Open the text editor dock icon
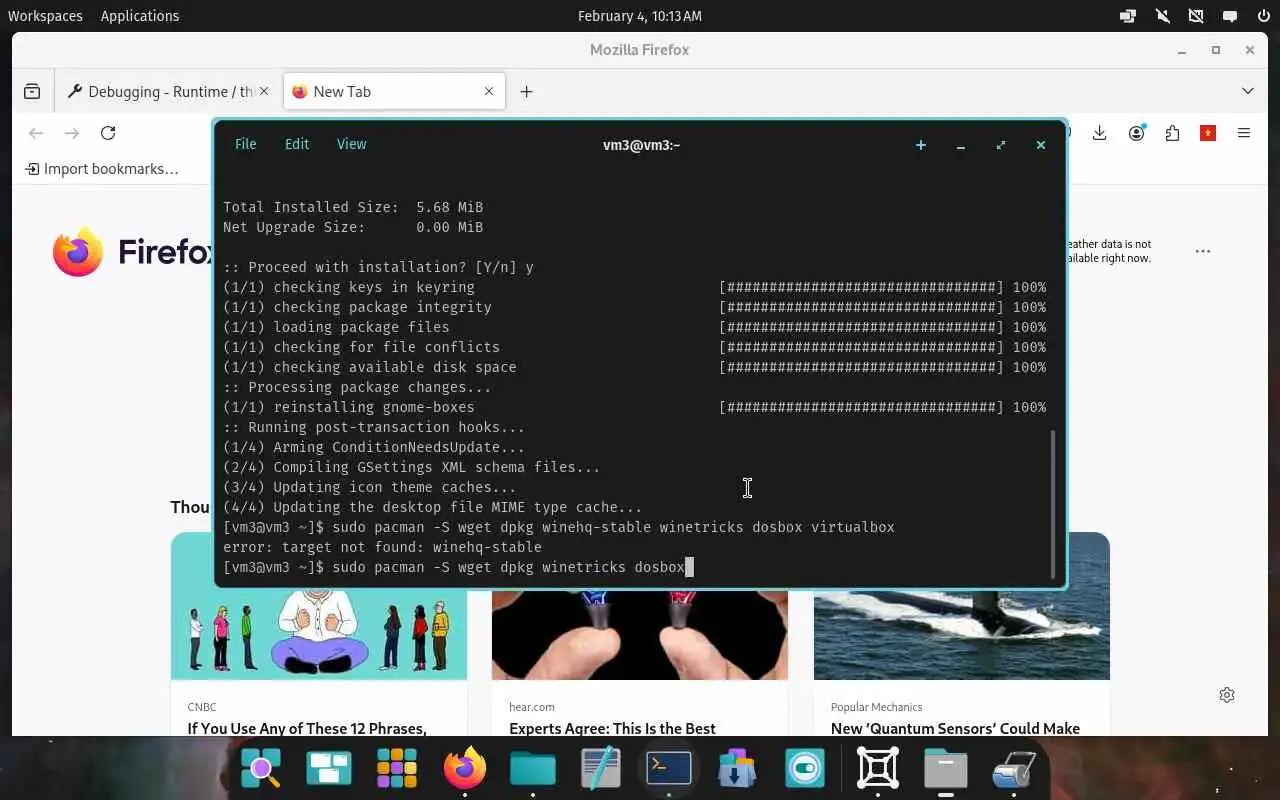 click(601, 768)
